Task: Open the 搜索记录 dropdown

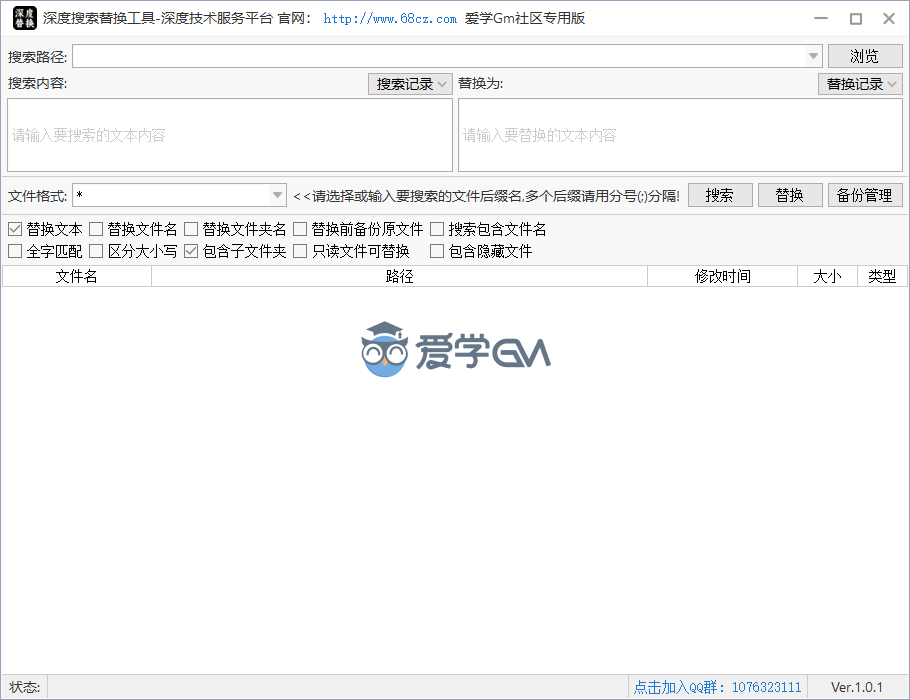Action: tap(410, 84)
